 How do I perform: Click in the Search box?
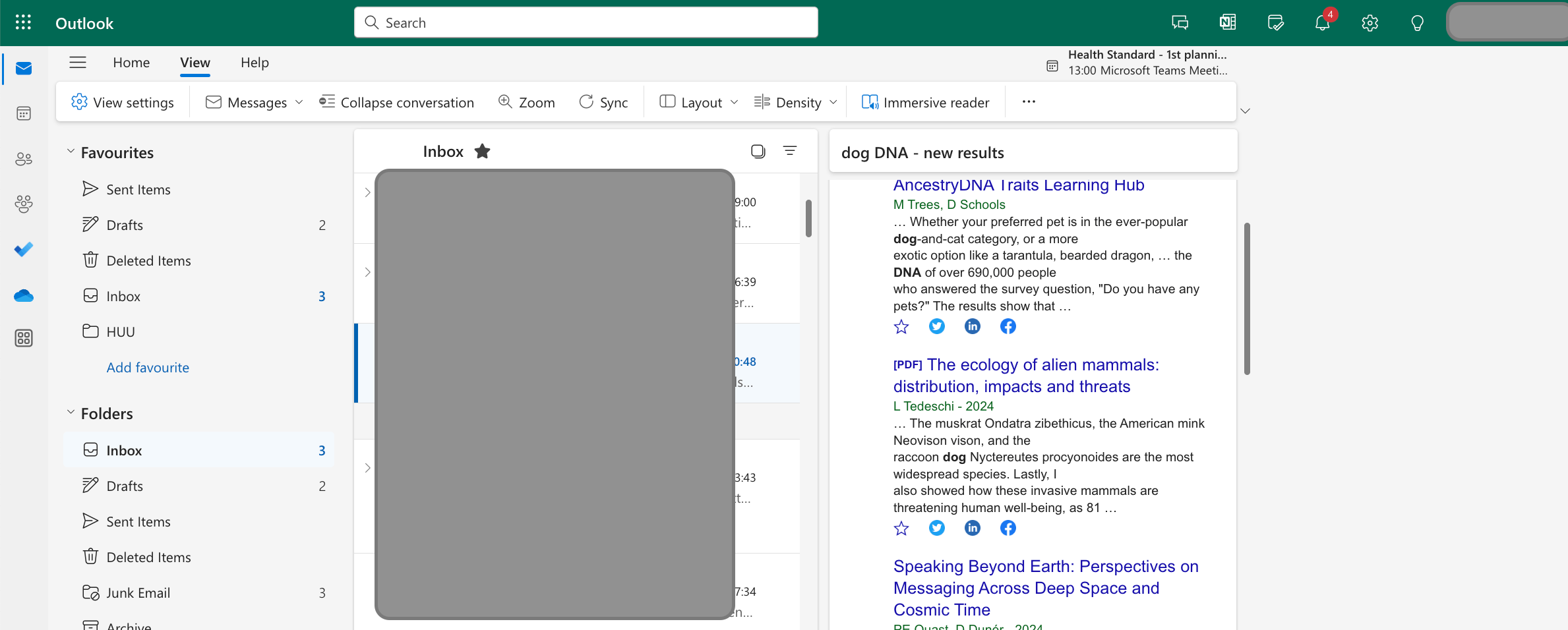point(586,22)
